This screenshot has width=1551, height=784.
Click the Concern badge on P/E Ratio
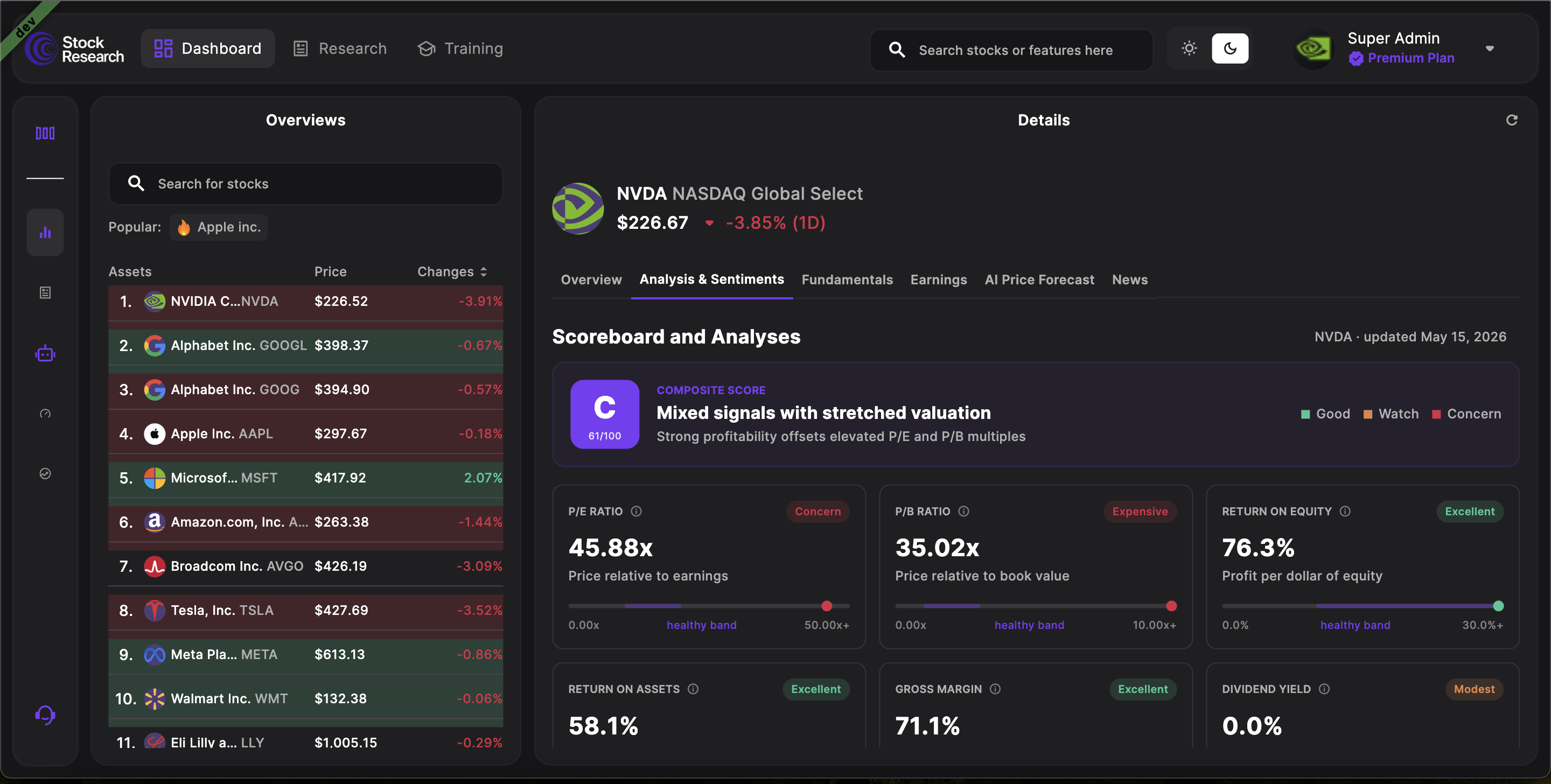(817, 511)
